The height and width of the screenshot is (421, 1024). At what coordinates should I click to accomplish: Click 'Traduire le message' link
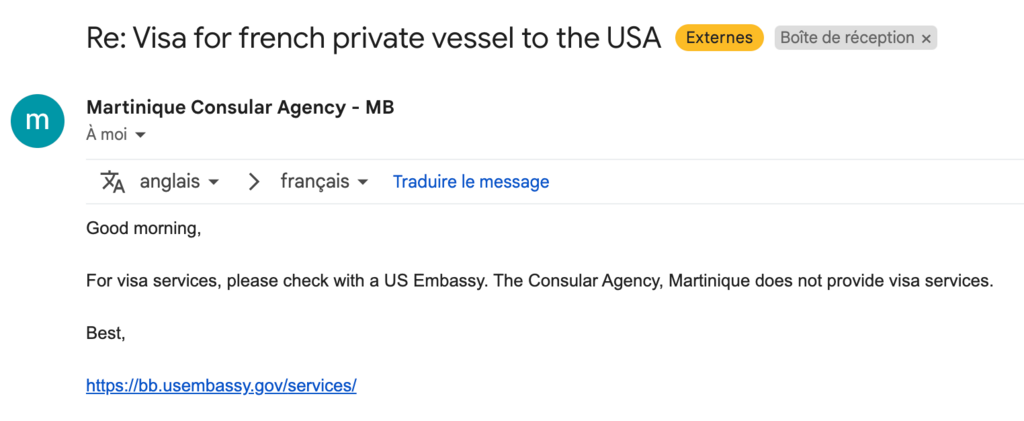pyautogui.click(x=471, y=181)
